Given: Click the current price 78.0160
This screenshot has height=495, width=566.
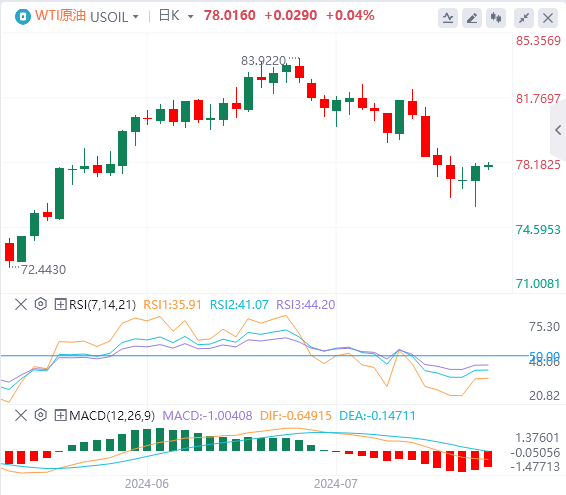Looking at the screenshot, I should tap(230, 16).
